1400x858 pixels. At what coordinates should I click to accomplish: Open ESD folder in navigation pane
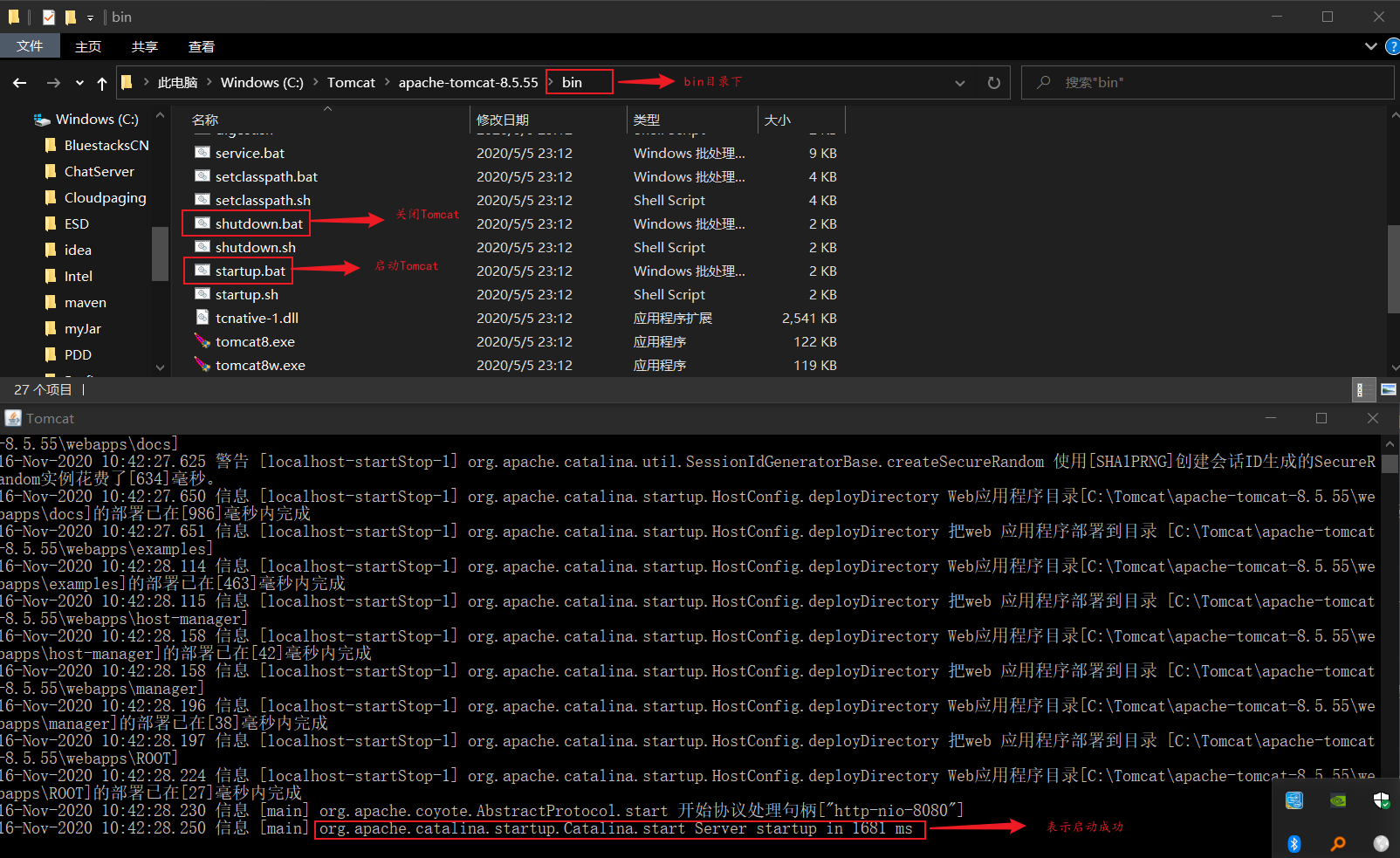pos(77,223)
